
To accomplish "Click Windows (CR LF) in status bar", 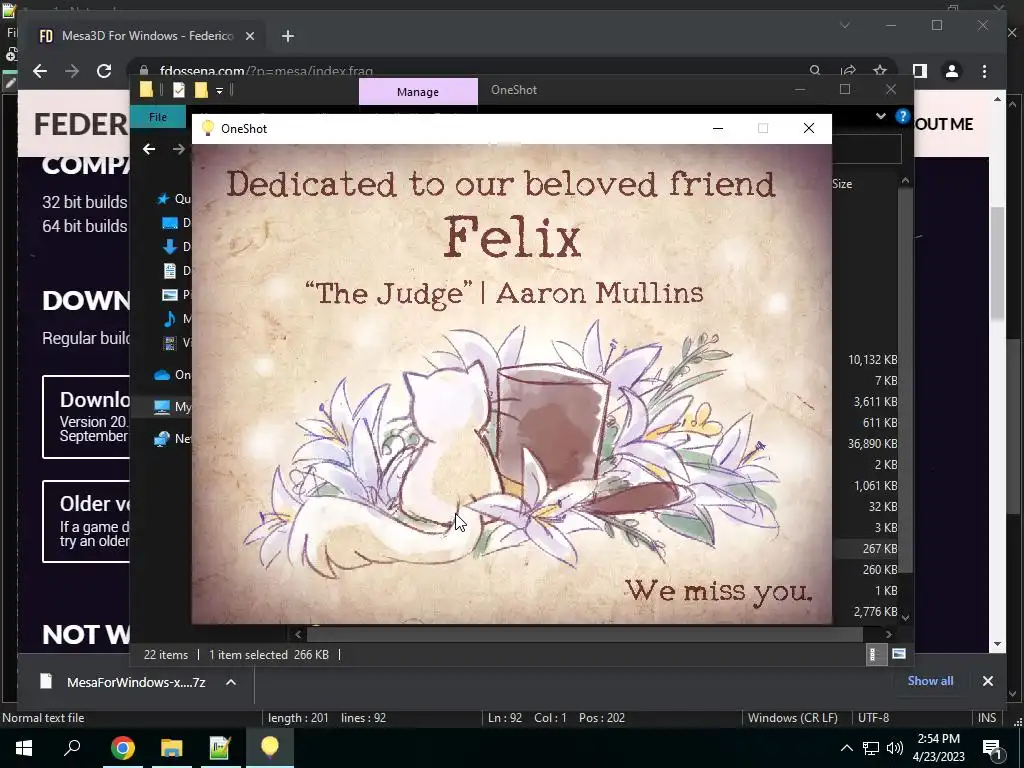I will [792, 718].
